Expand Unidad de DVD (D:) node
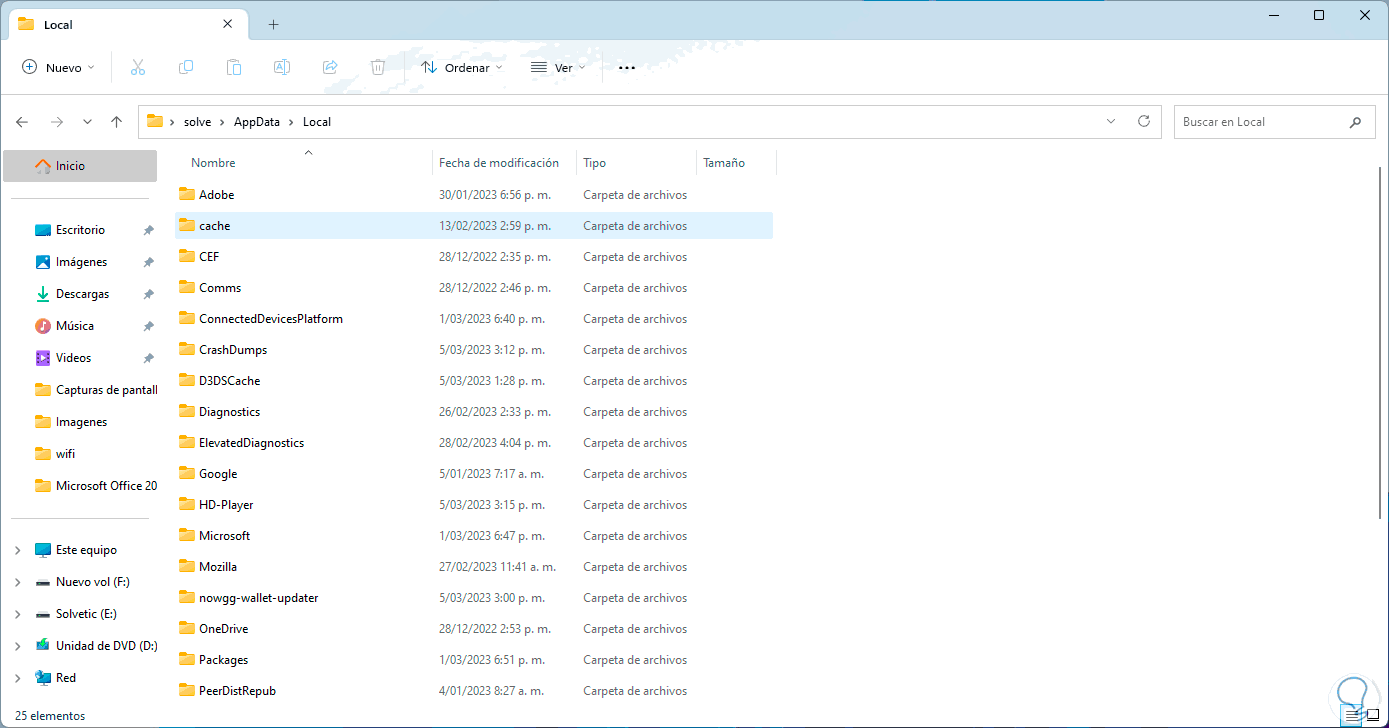Screen dimensions: 1389x728 (18, 646)
